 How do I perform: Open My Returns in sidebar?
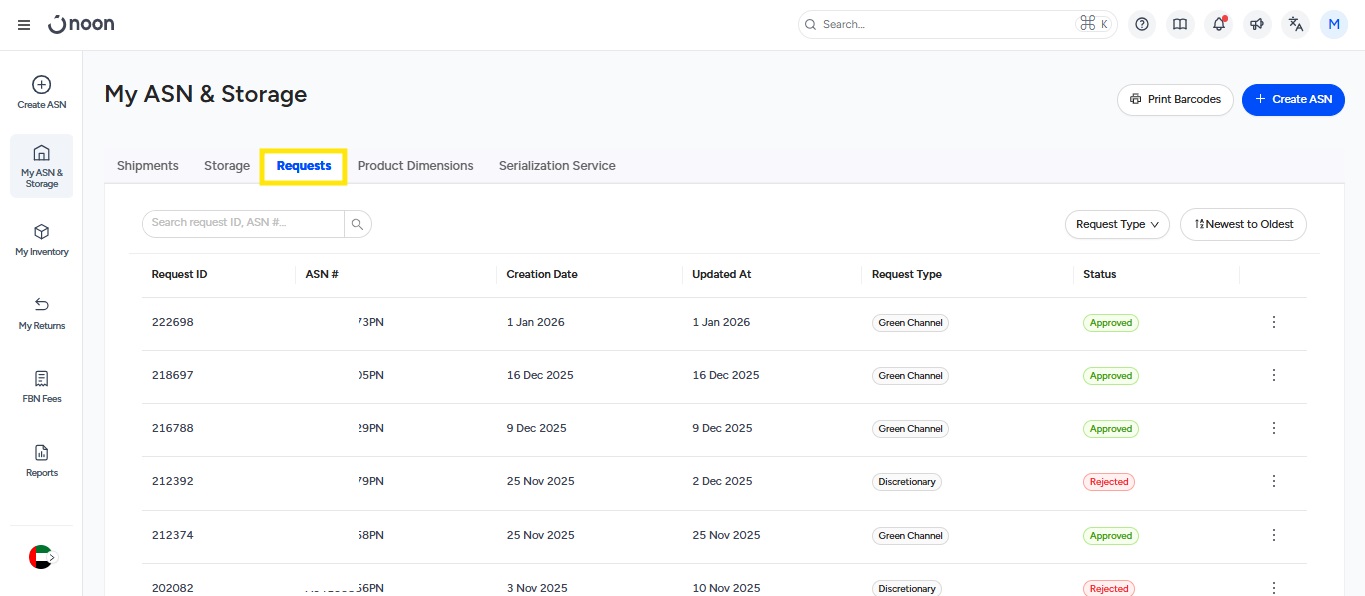coord(42,313)
